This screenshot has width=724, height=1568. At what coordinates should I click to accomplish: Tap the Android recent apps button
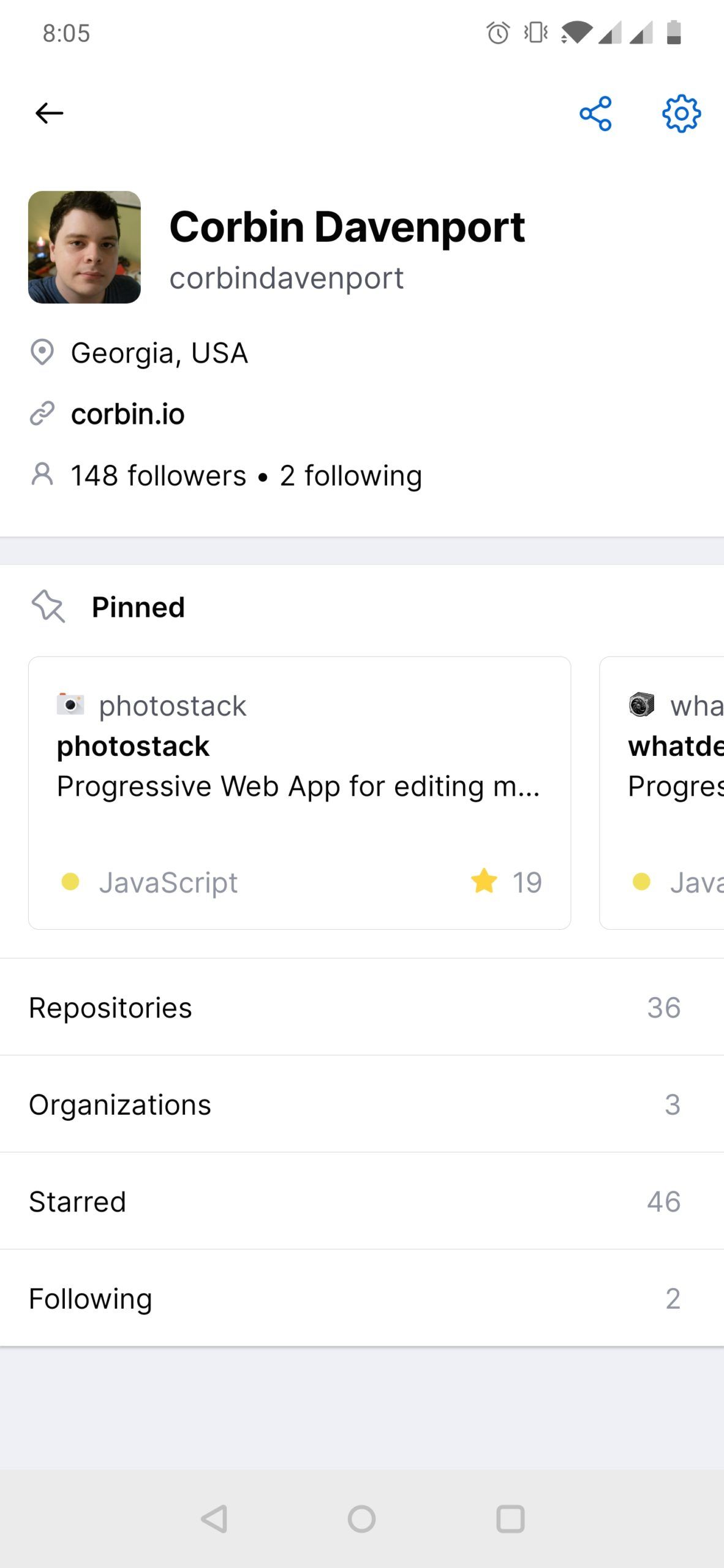(x=510, y=1519)
